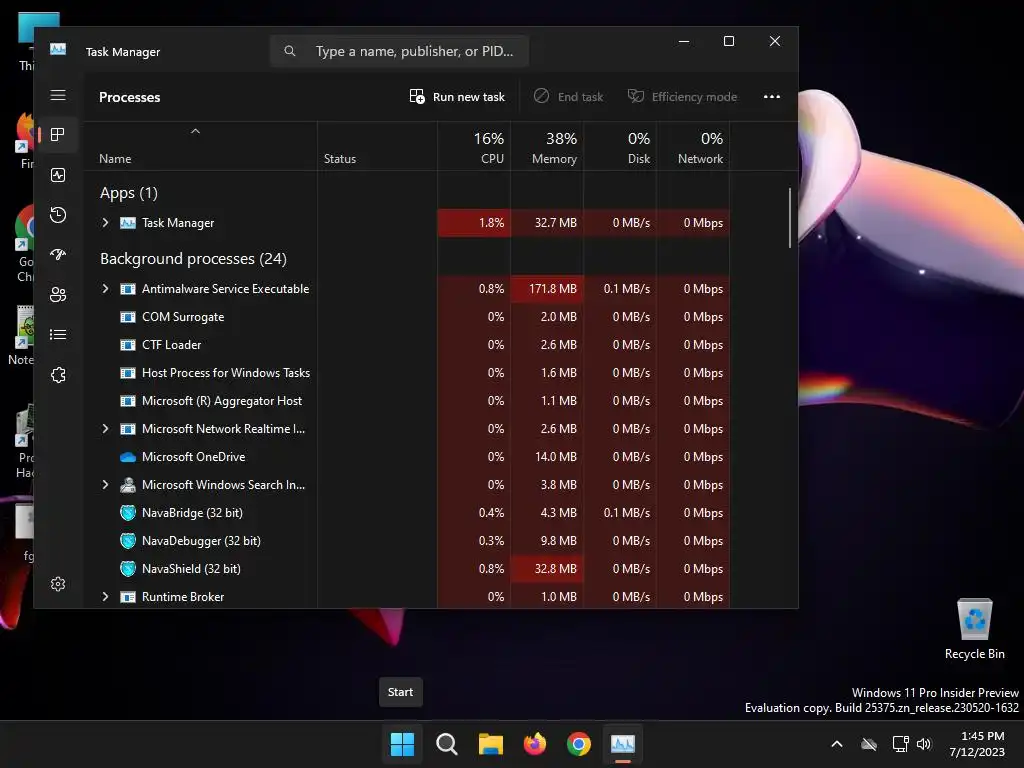
Task: Open the Startup apps icon in sidebar
Action: (x=58, y=255)
